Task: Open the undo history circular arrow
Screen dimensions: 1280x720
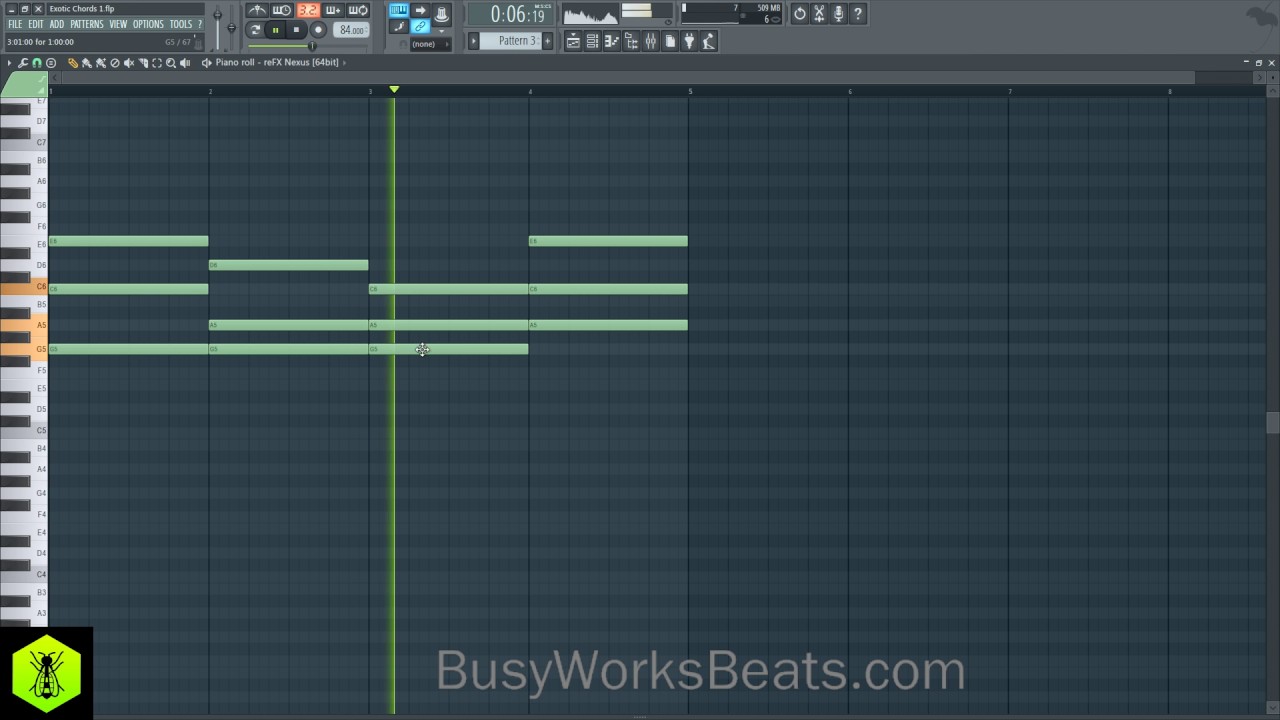Action: tap(800, 14)
